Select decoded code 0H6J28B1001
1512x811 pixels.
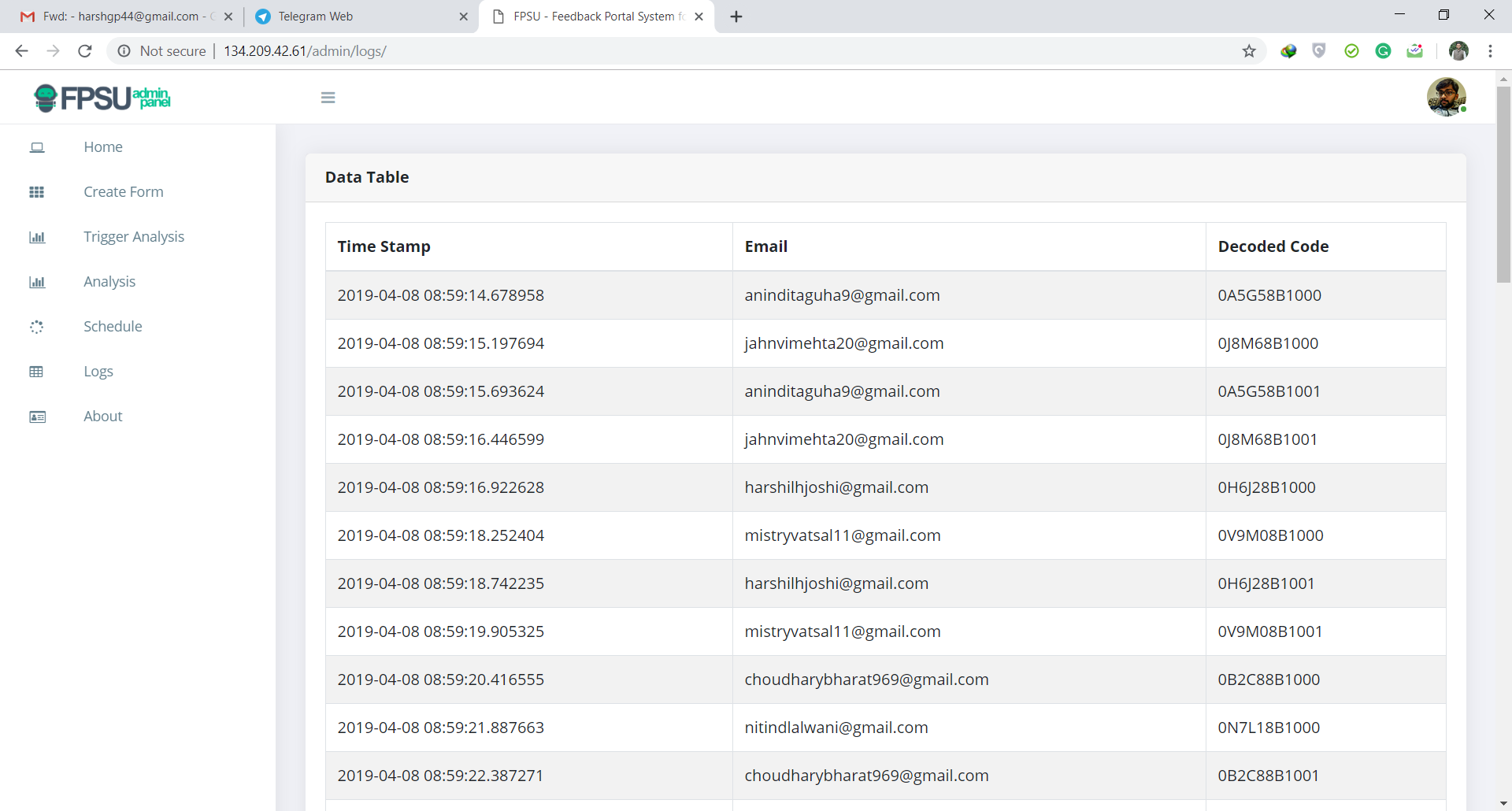1266,583
